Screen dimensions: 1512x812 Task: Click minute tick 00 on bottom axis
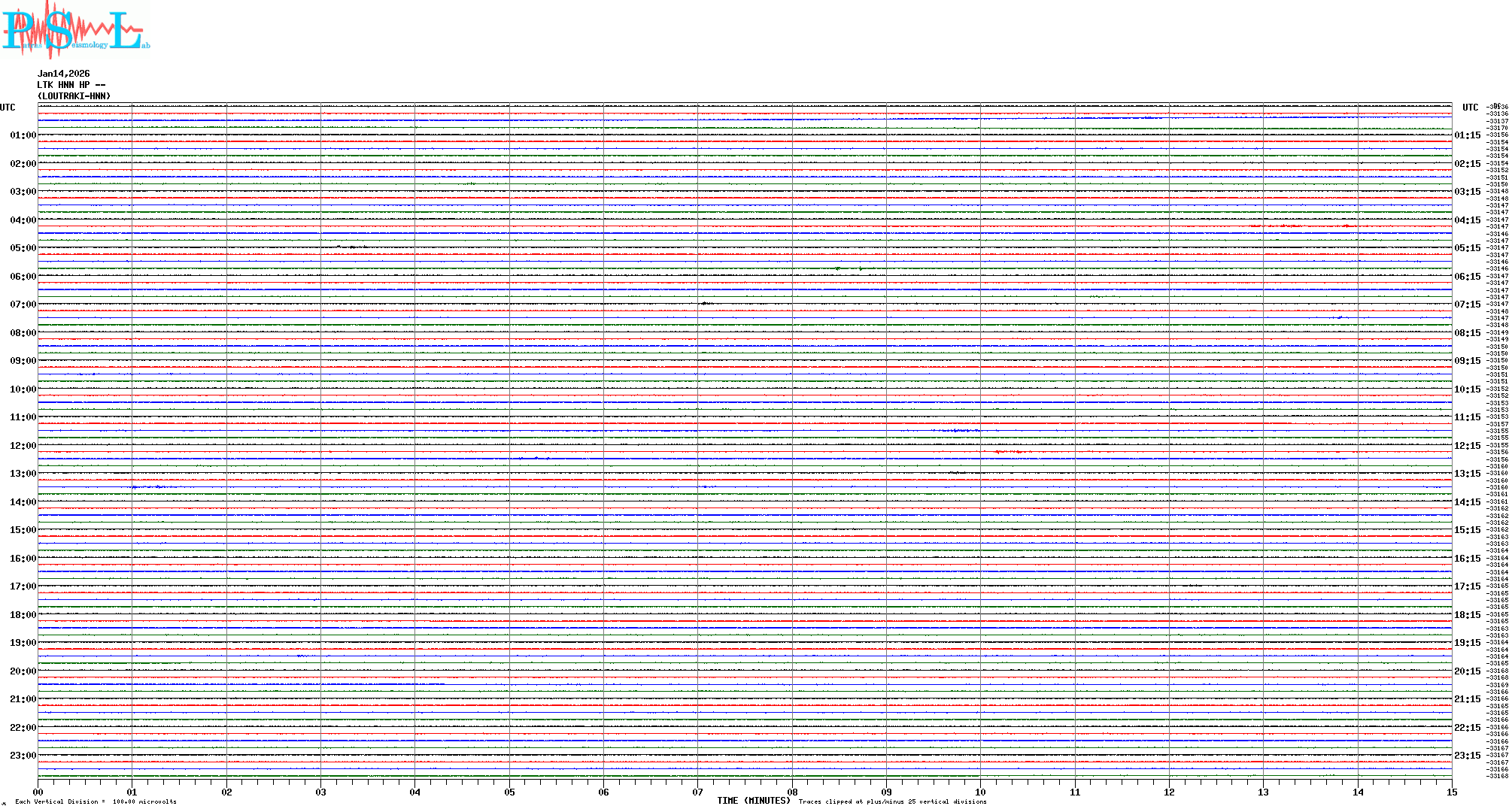38,792
